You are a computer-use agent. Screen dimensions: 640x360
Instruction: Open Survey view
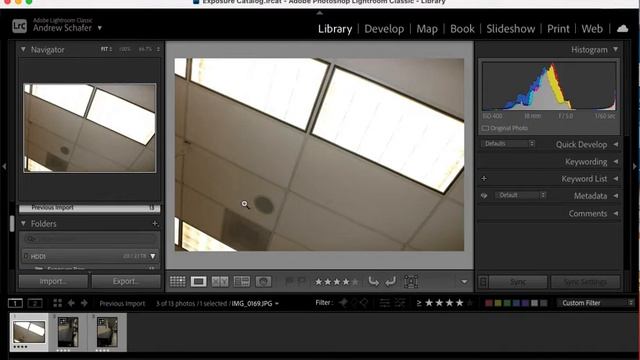[242, 281]
